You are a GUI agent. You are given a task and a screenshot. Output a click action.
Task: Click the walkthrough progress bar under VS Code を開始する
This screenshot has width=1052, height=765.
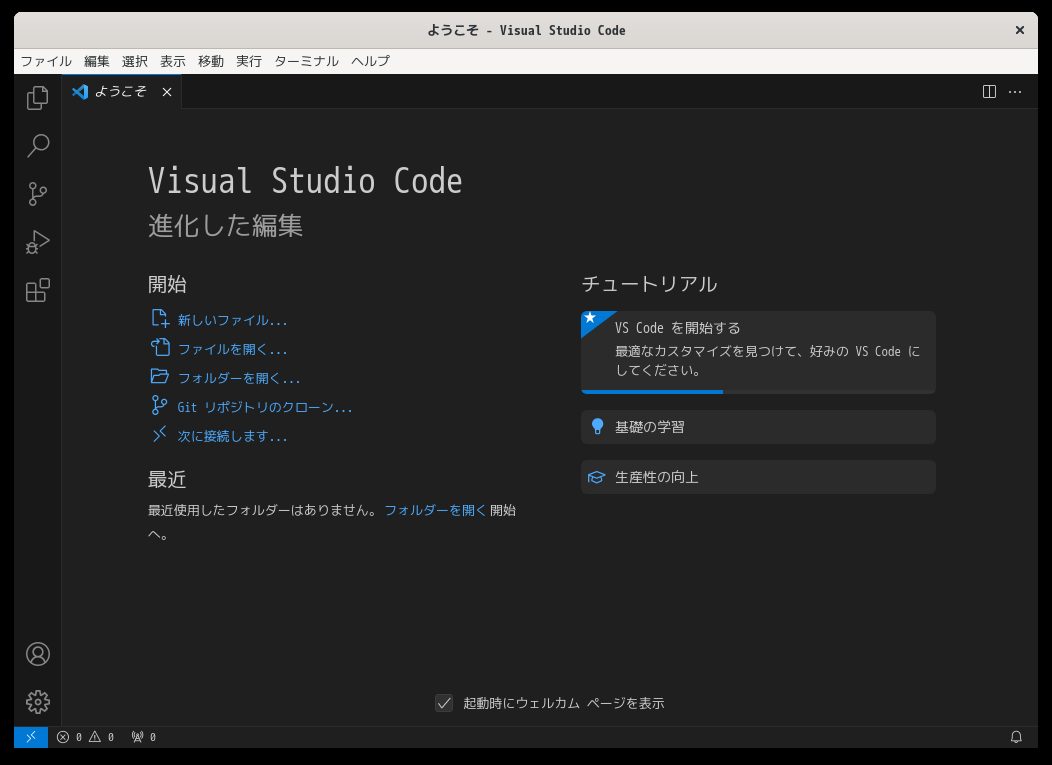tap(758, 392)
